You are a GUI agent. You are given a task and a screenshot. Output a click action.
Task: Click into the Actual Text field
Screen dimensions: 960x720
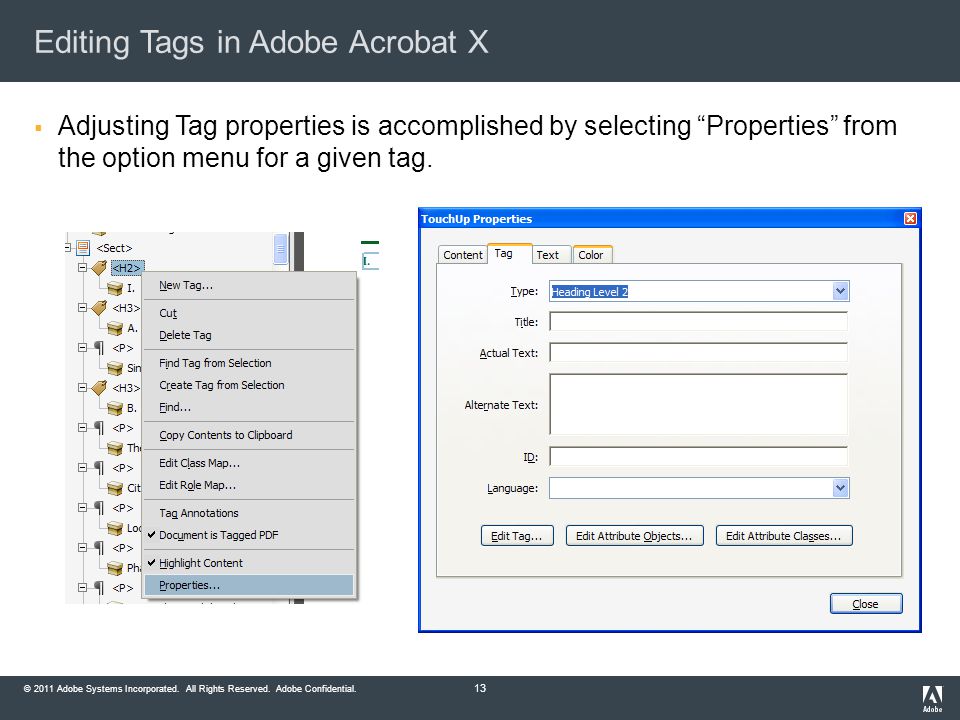[699, 353]
